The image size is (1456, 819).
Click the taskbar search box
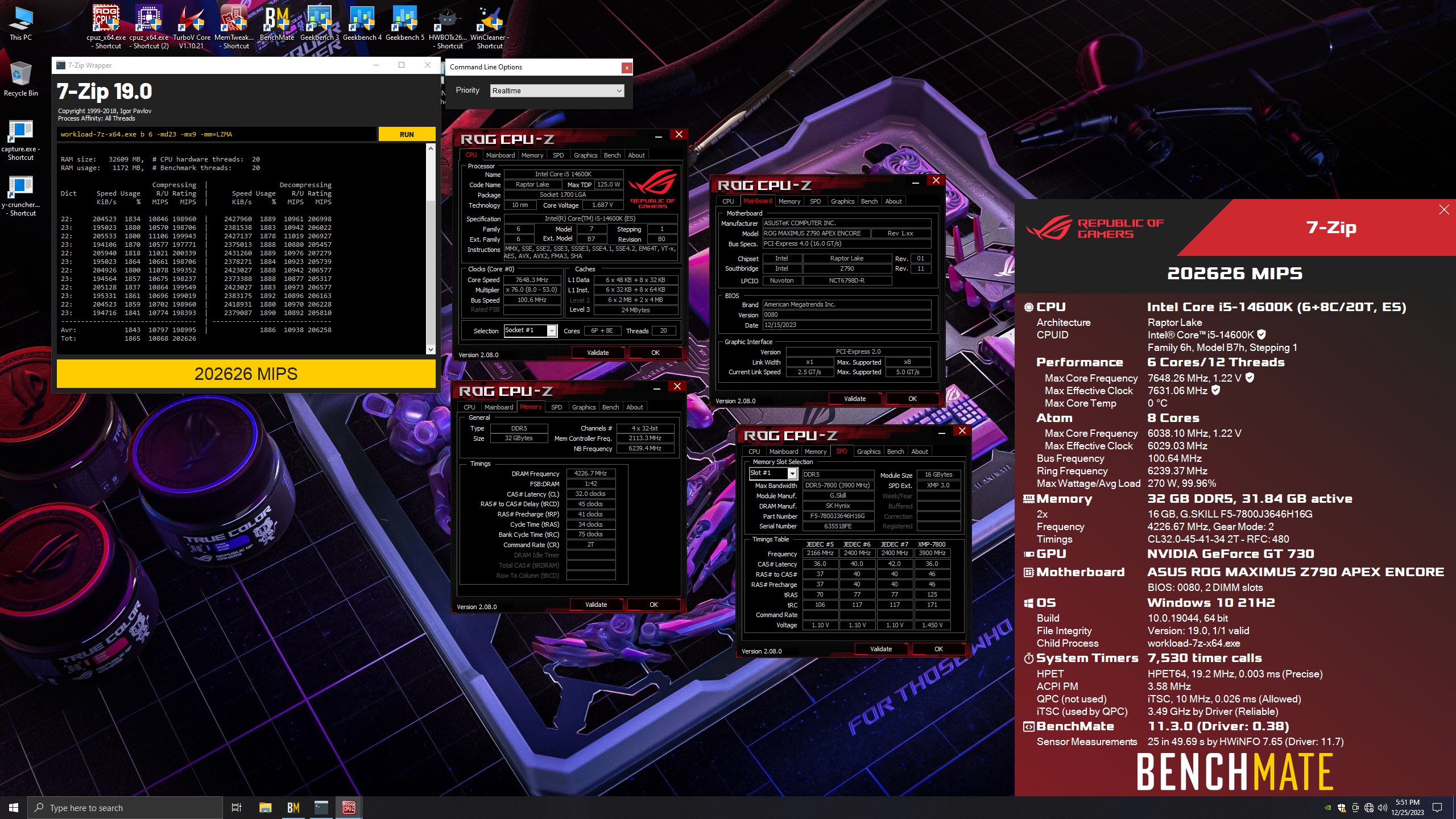tap(125, 808)
